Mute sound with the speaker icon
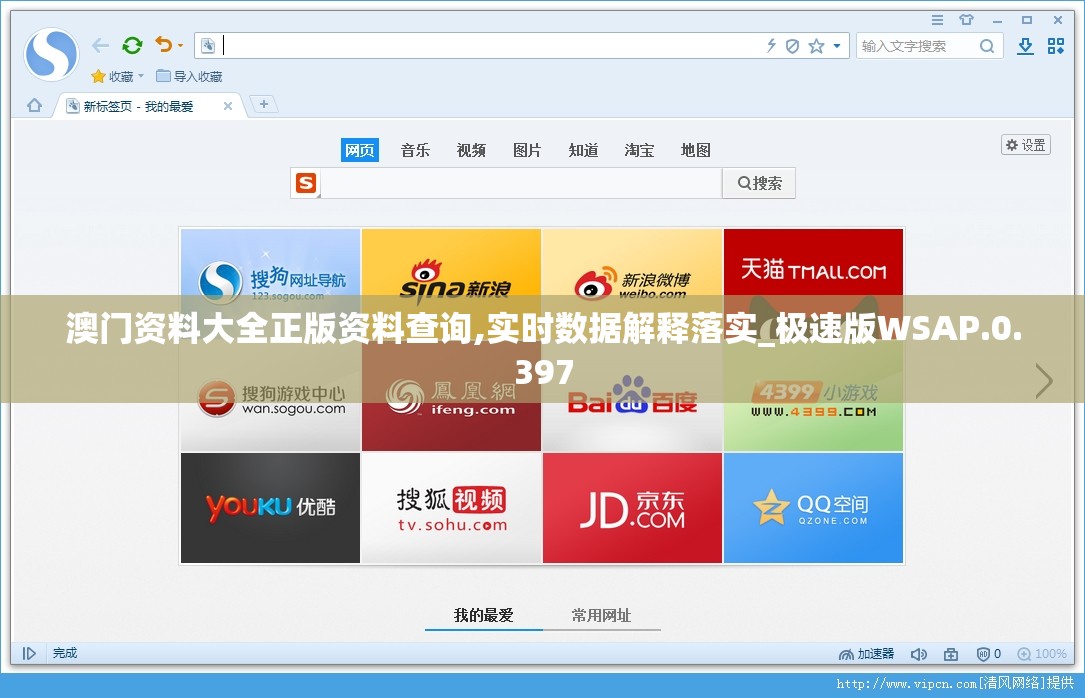This screenshot has width=1085, height=698. [918, 654]
